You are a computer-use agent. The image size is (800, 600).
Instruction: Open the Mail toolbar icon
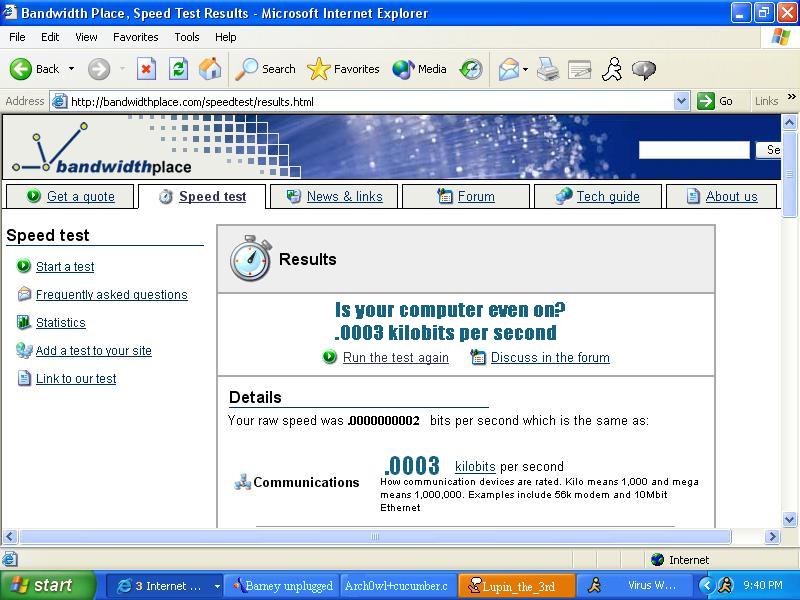pos(509,69)
